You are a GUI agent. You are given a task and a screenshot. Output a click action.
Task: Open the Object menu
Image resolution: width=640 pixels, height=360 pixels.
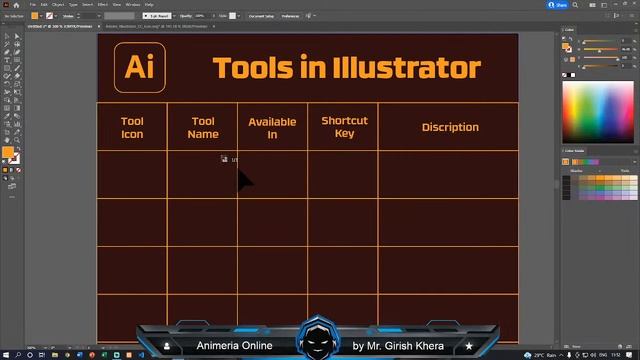coord(58,4)
